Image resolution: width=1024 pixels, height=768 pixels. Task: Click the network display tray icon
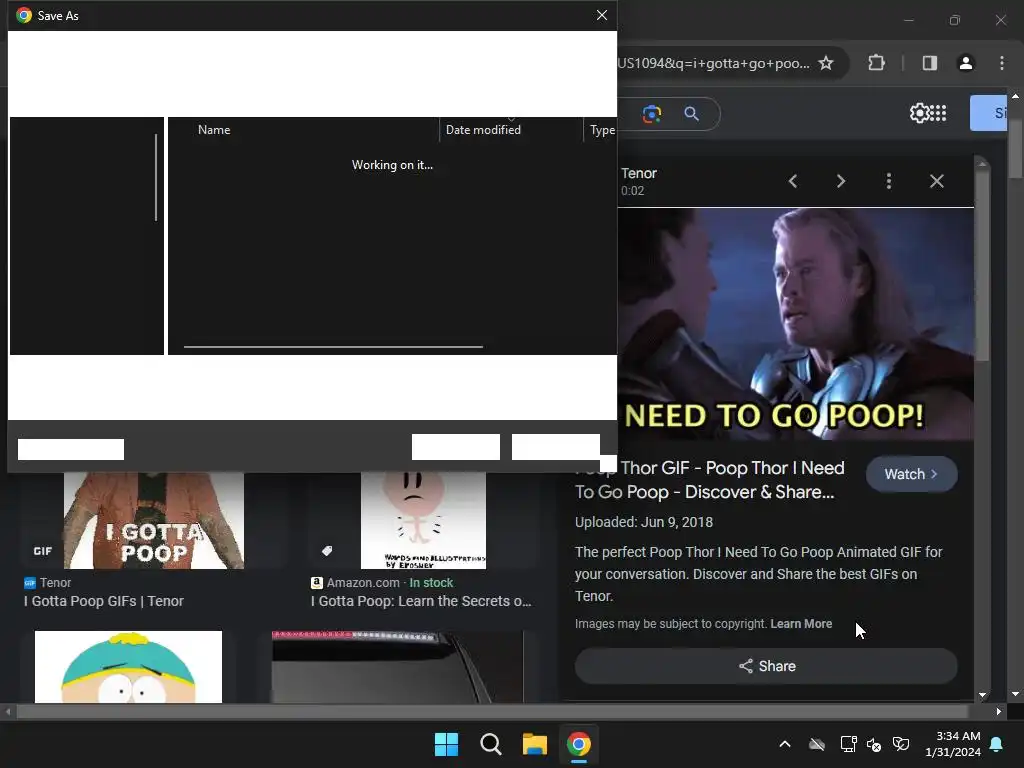pyautogui.click(x=848, y=744)
